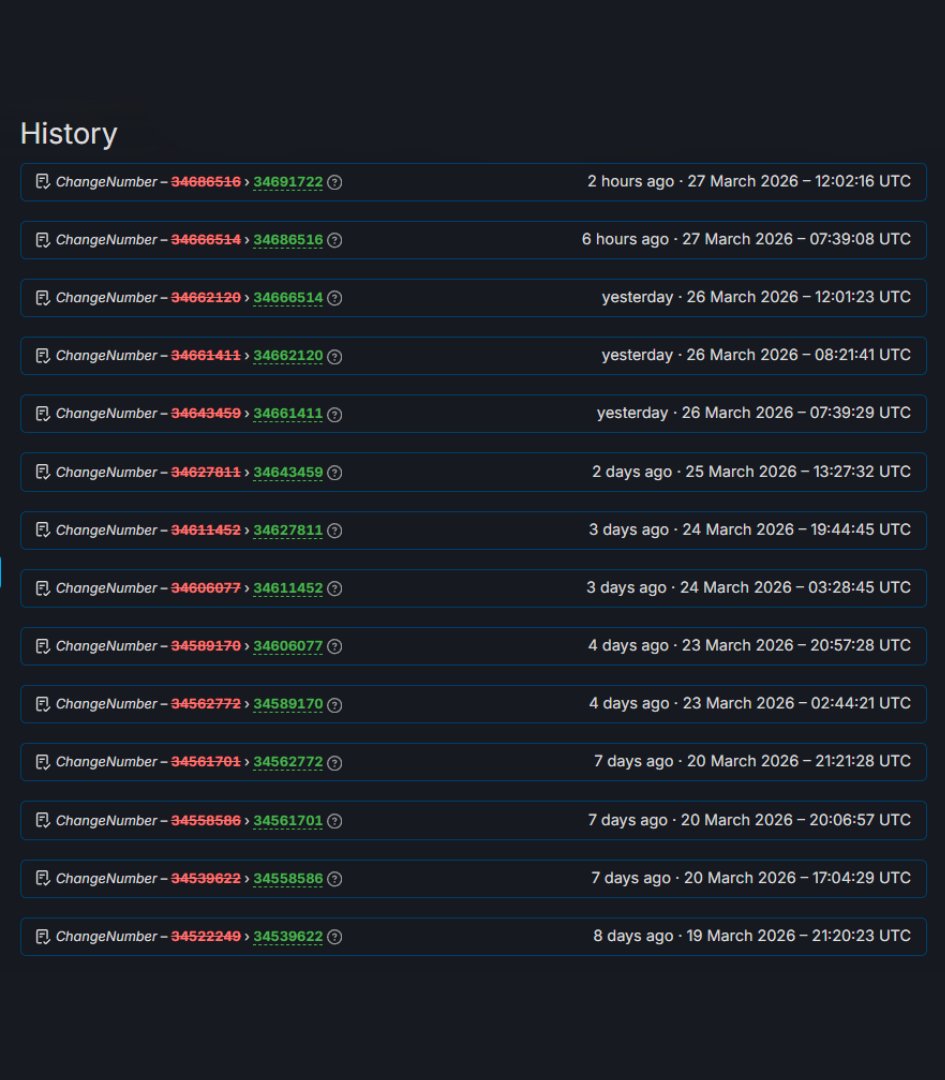Viewport: 945px width, 1080px height.
Task: Select timestamp 27 March 2026 – 12:02:16 UTC
Action: pos(799,181)
